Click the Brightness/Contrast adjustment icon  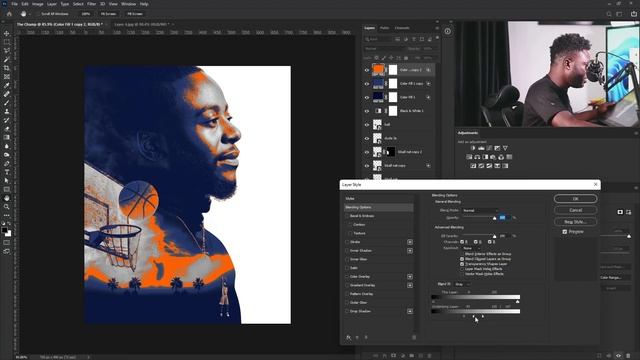point(473,148)
